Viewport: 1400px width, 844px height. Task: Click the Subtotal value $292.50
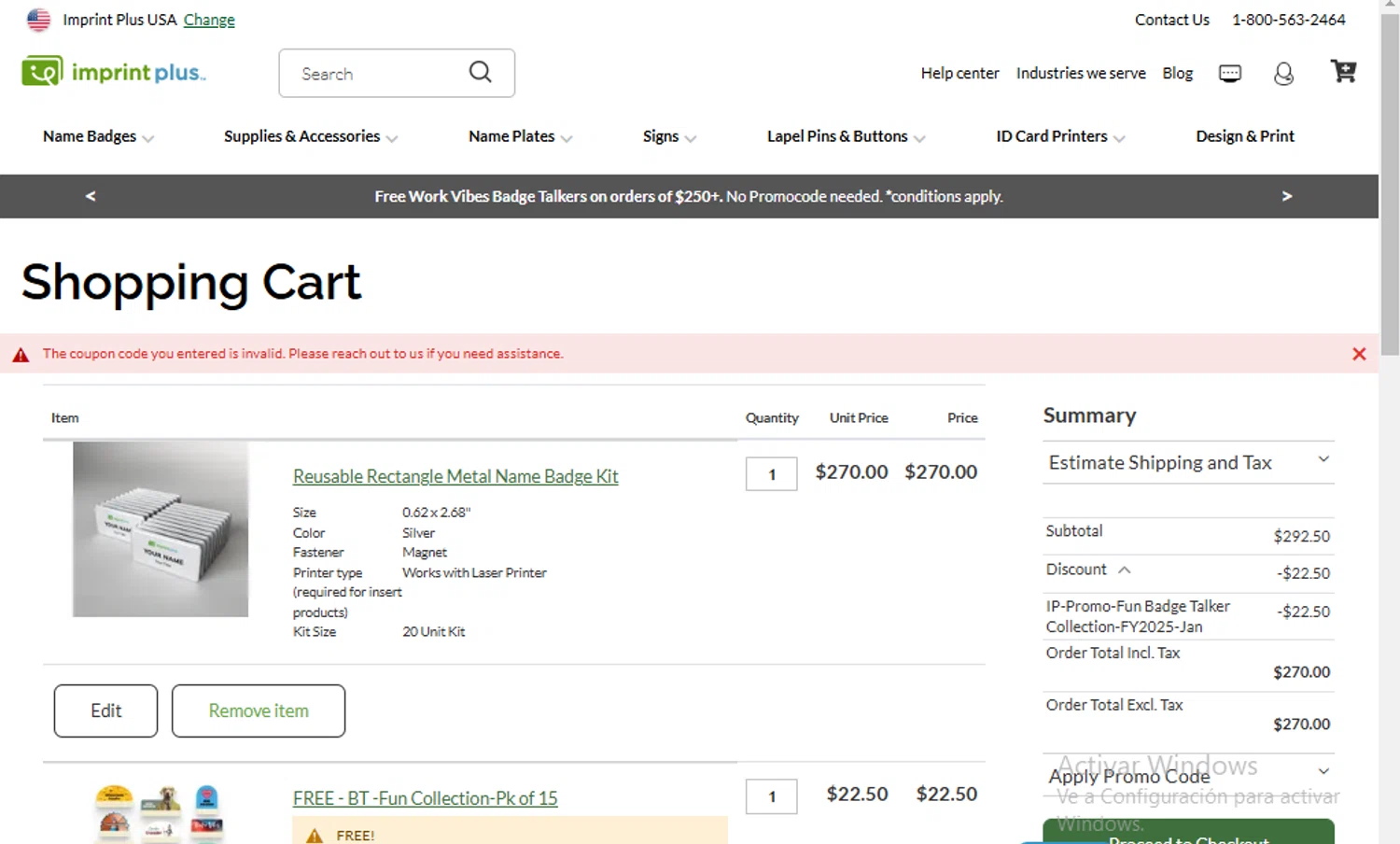click(x=1301, y=536)
